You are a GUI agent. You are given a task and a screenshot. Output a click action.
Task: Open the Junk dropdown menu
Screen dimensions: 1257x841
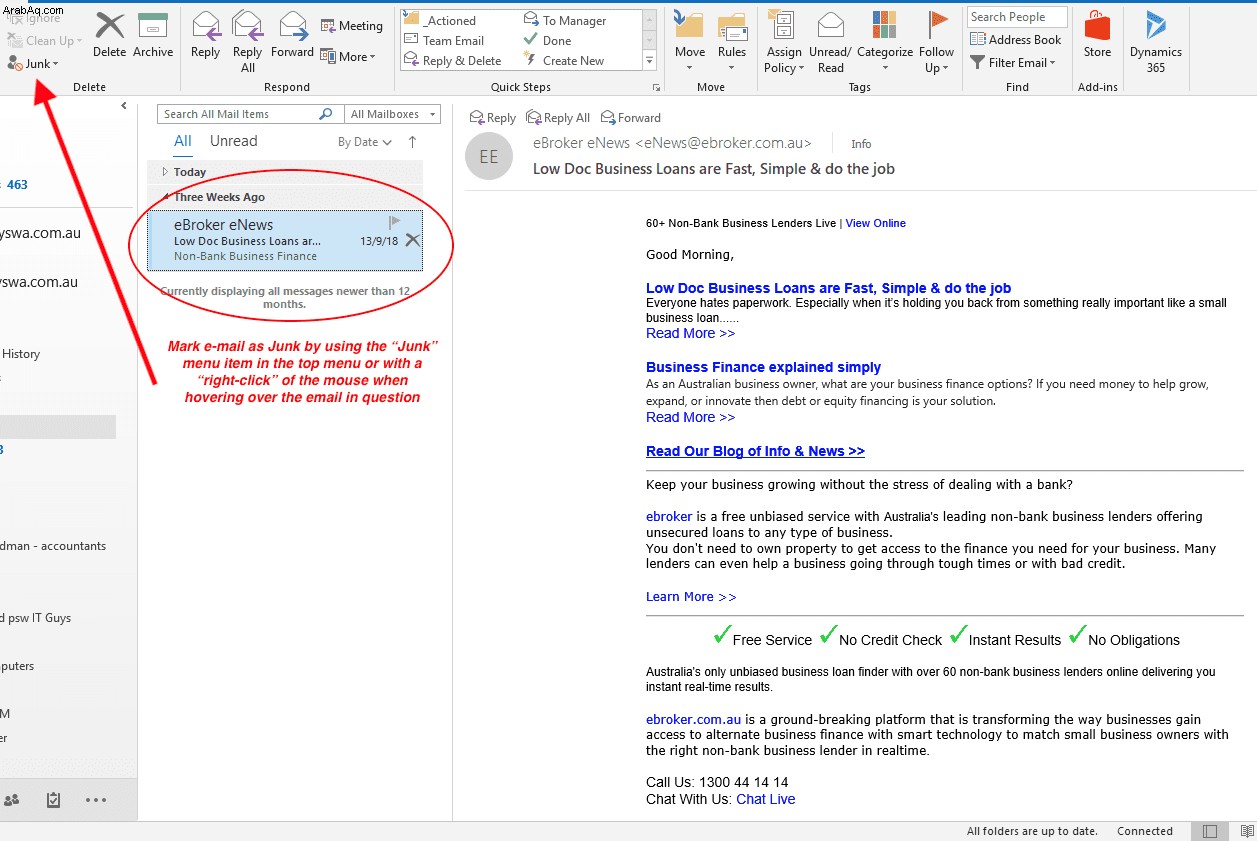click(x=33, y=64)
